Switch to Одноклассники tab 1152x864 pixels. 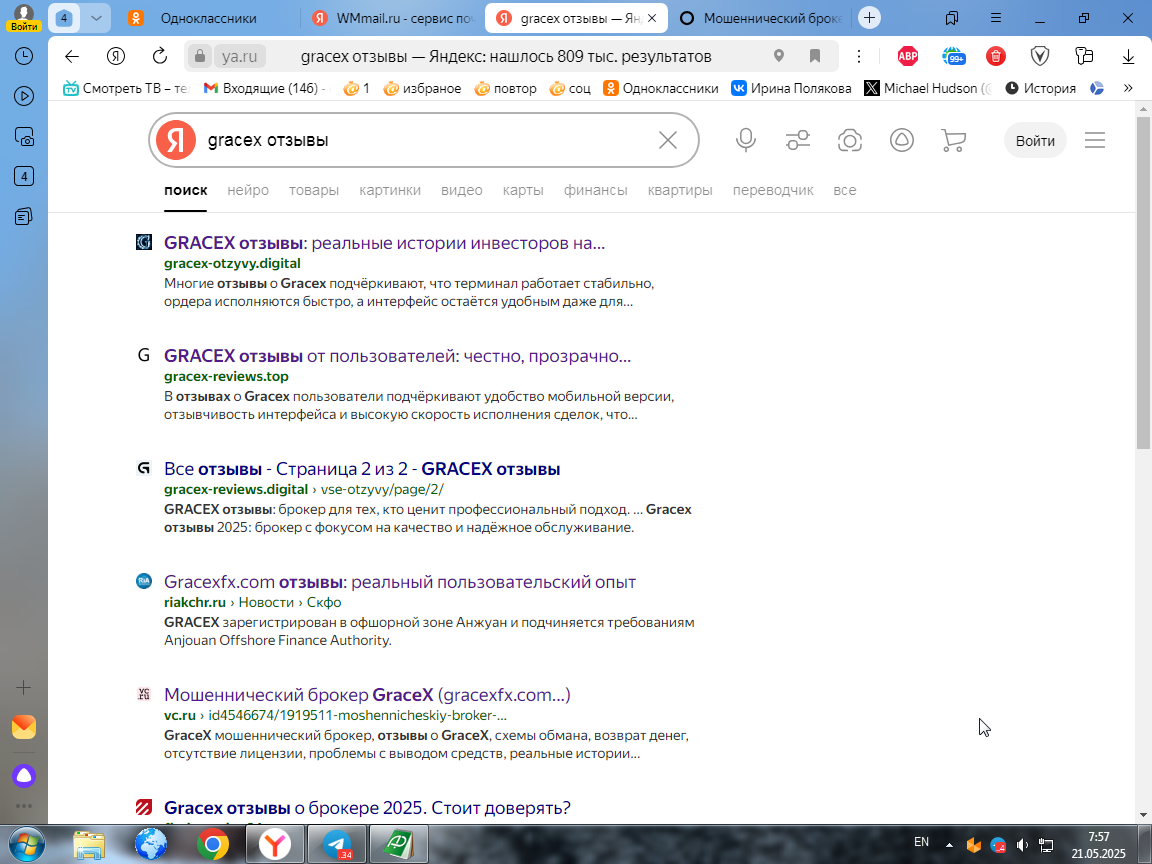pos(209,18)
